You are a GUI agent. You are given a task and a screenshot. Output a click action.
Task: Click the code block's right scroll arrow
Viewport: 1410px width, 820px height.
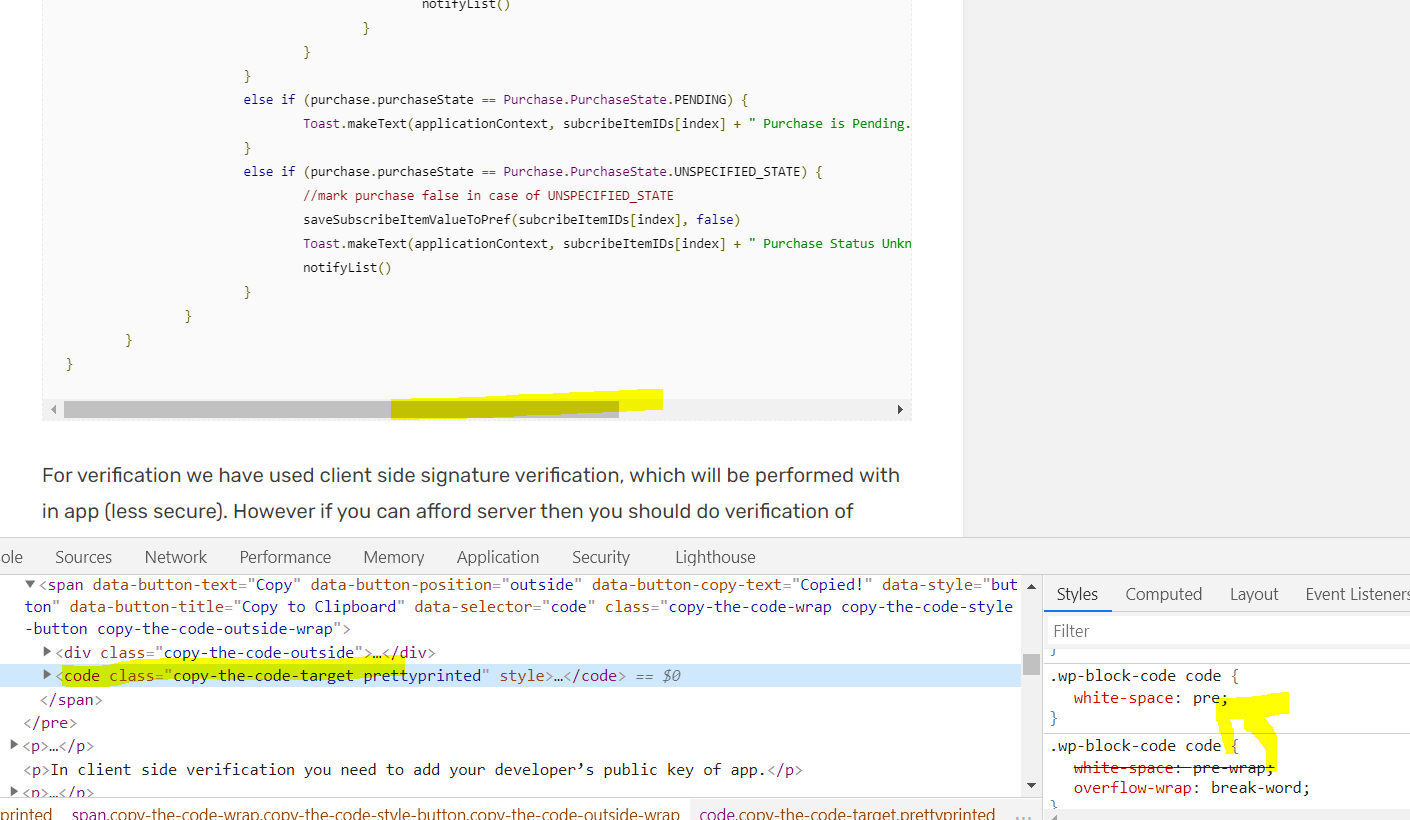point(900,409)
